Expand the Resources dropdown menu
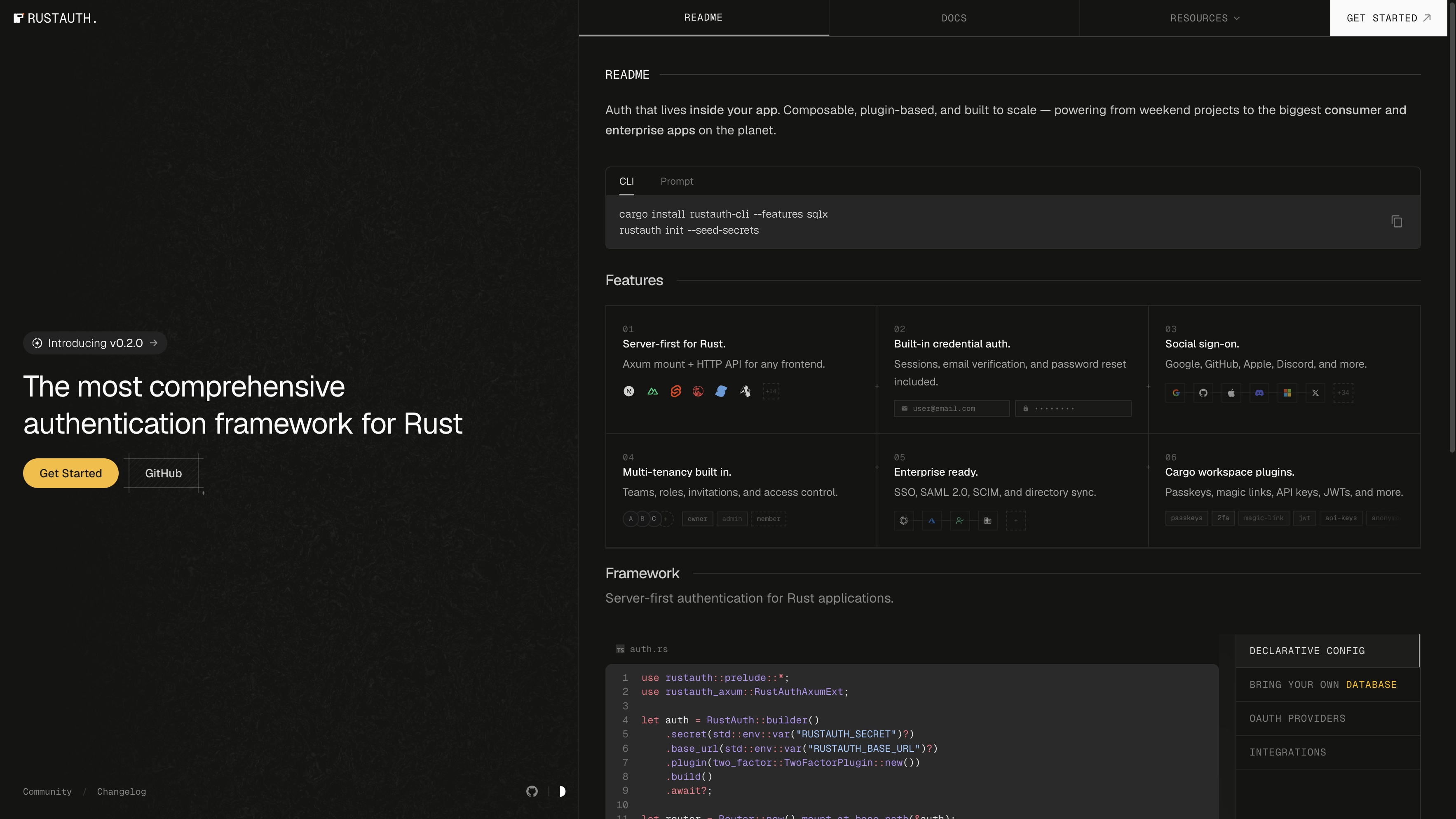The image size is (1456, 819). (1205, 18)
